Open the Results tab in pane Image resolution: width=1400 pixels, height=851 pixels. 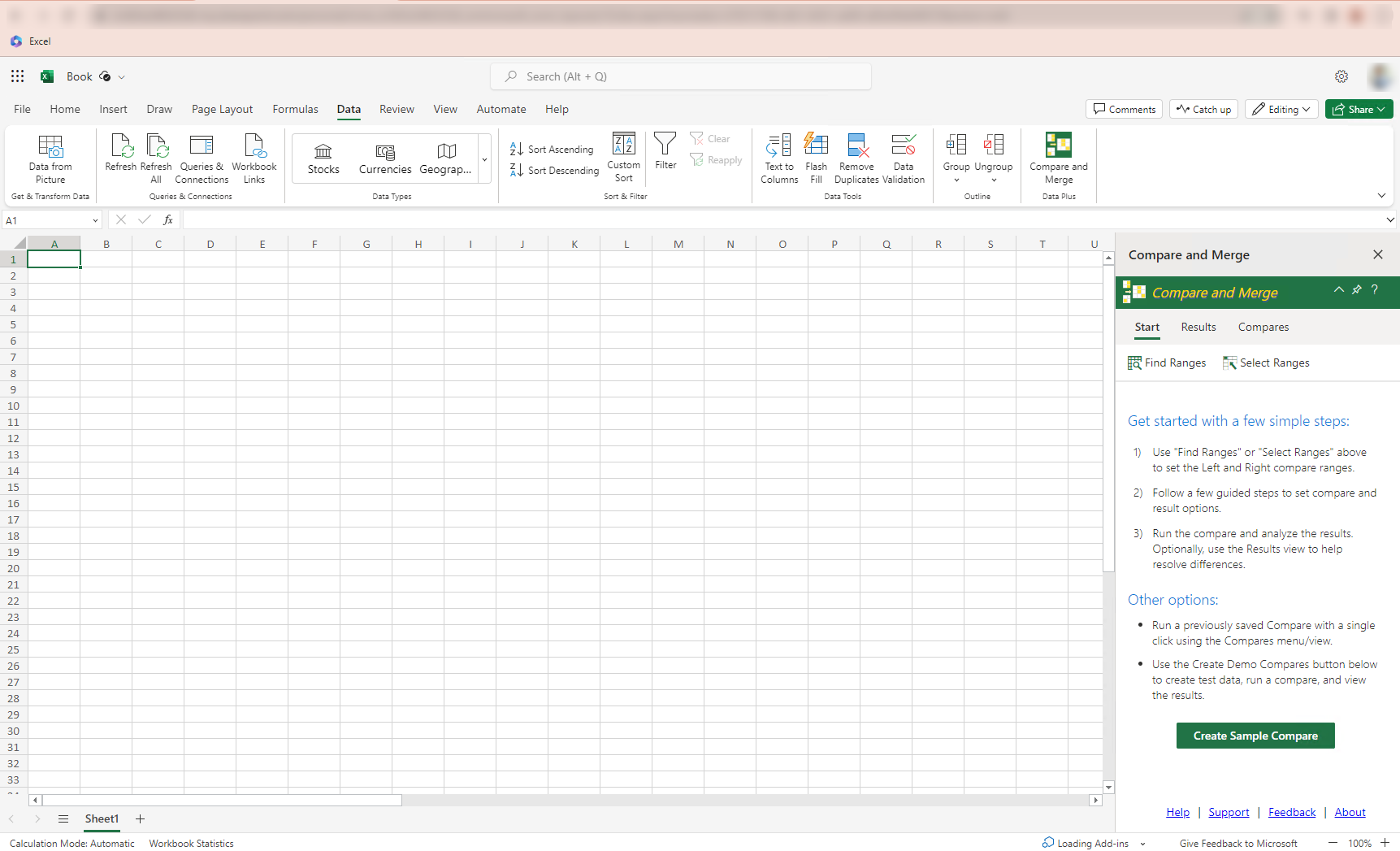[x=1198, y=327]
